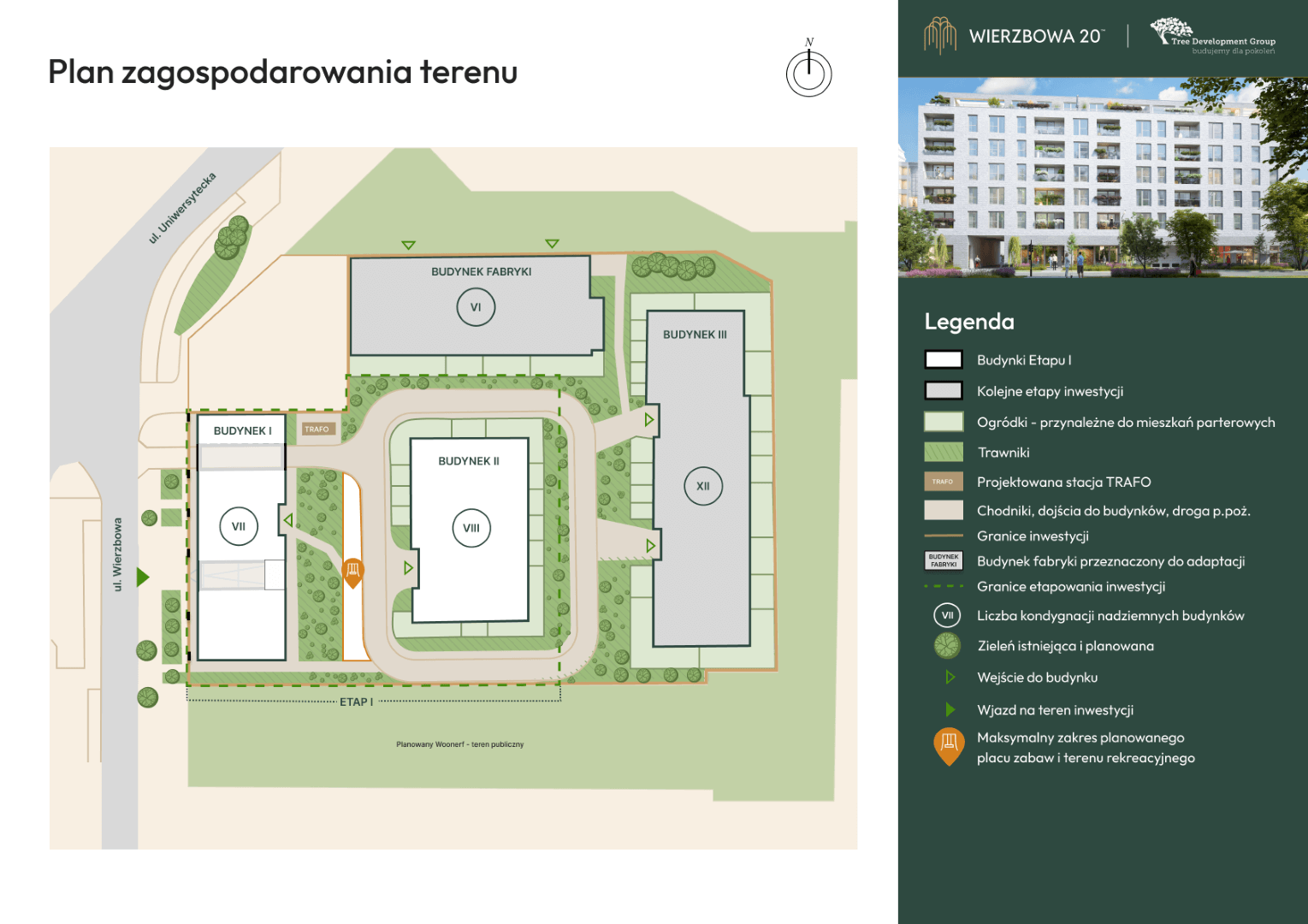Click the VII storey circle on Budynek I
This screenshot has height=924, width=1308.
[239, 526]
